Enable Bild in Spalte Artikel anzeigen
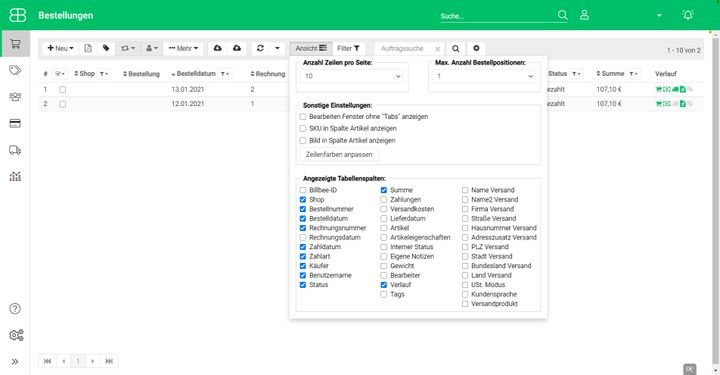This screenshot has height=375, width=720. (x=303, y=140)
